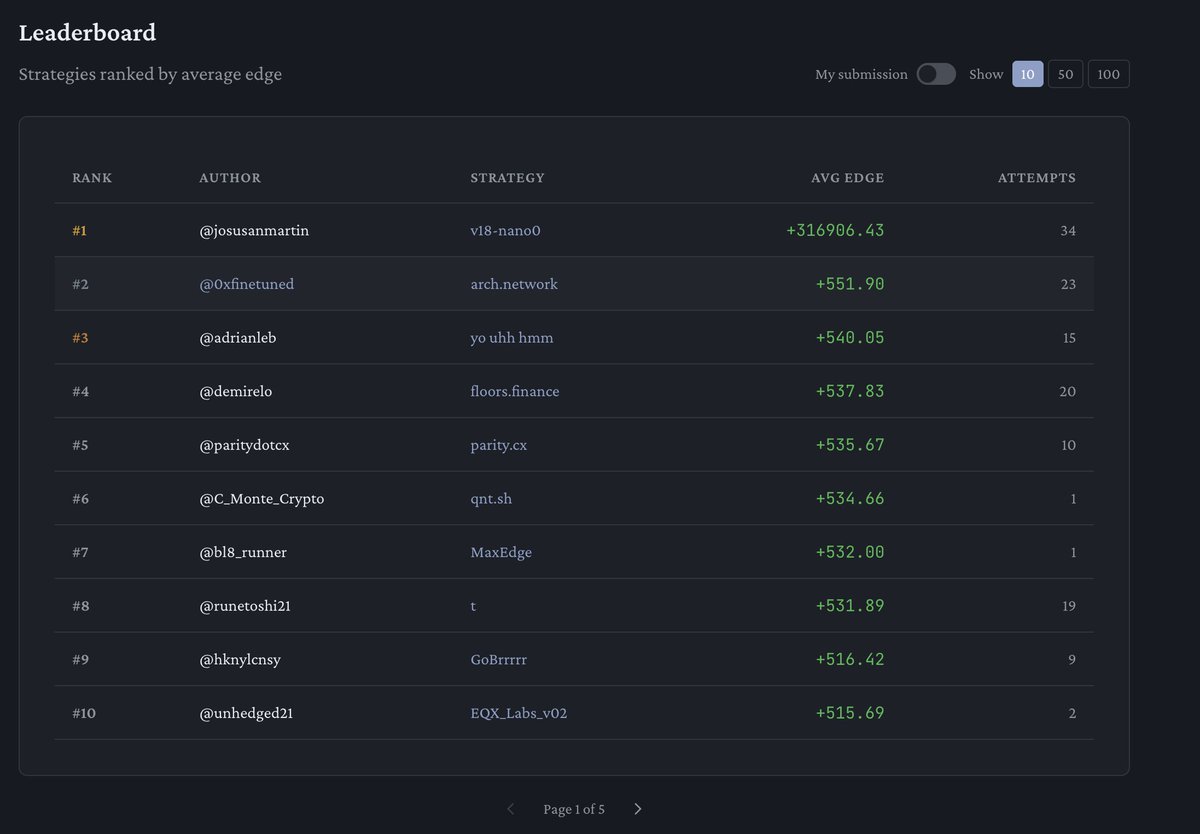Screen dimensions: 1200x834
Task: Click rank #1 cell
Action: tap(80, 231)
